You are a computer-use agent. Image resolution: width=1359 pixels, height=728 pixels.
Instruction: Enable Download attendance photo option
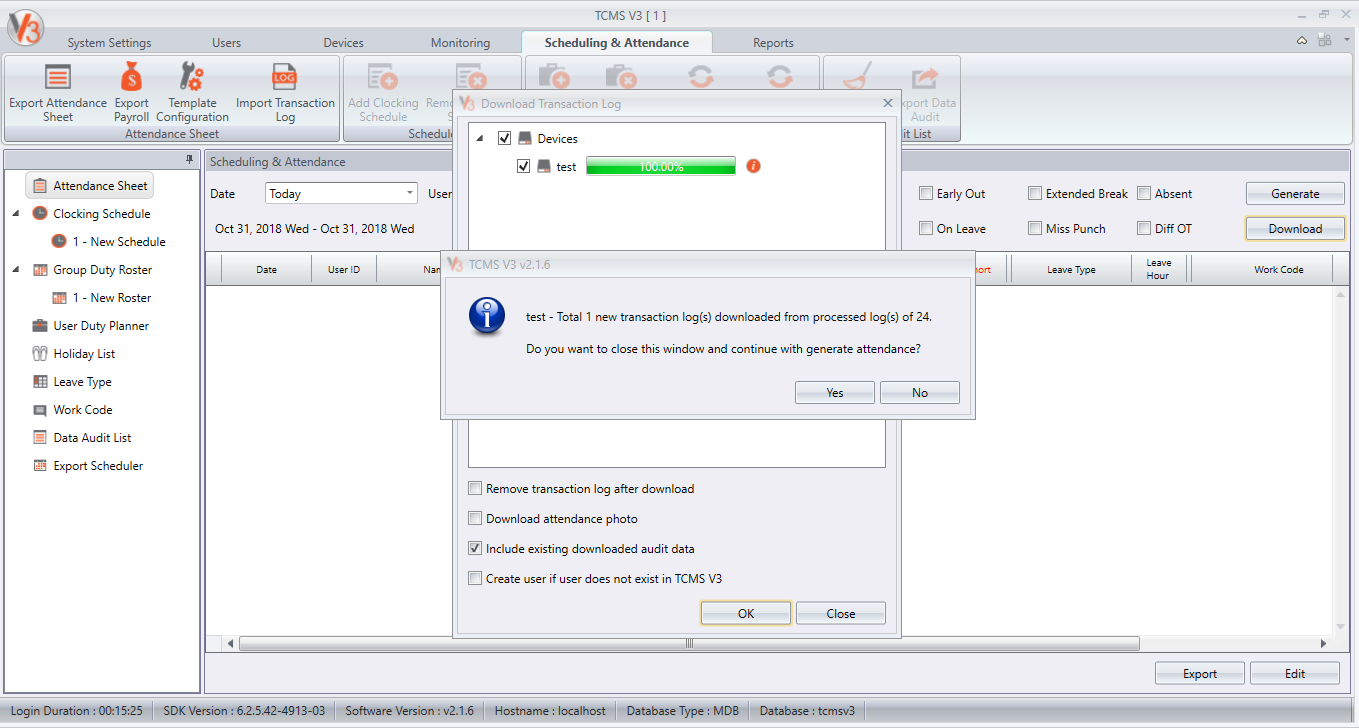(x=475, y=519)
